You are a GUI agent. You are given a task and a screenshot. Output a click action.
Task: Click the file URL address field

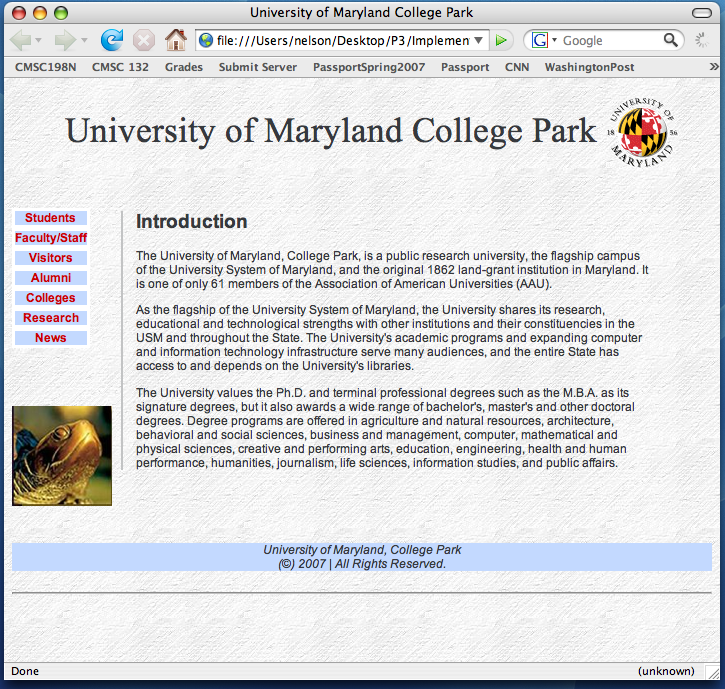(343, 41)
